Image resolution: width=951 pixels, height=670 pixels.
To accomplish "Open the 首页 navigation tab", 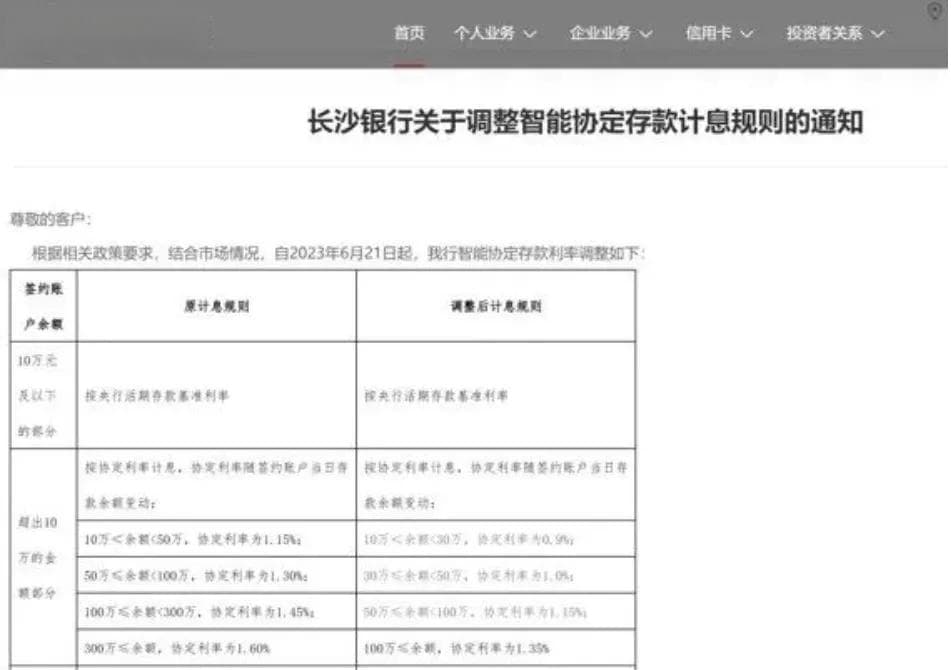I will point(409,33).
